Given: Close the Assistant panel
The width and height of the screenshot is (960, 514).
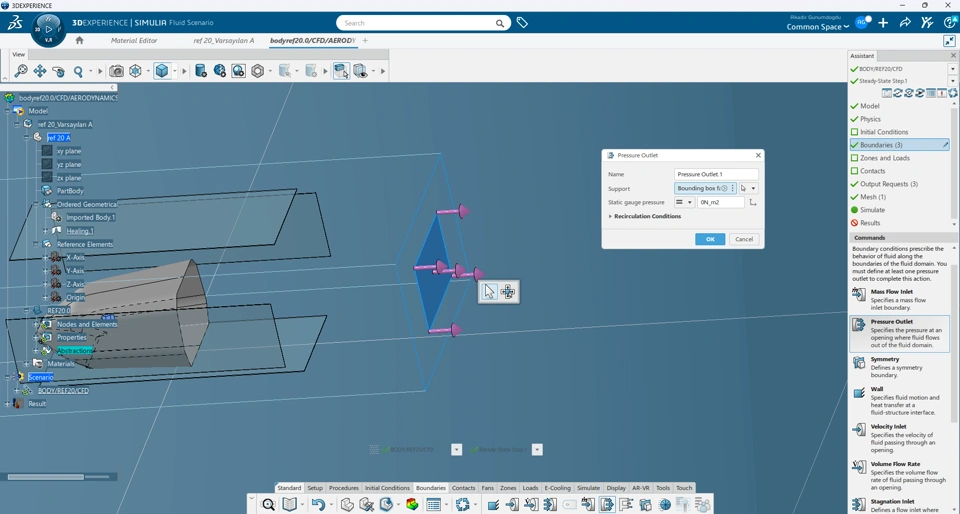Looking at the screenshot, I should tap(953, 56).
